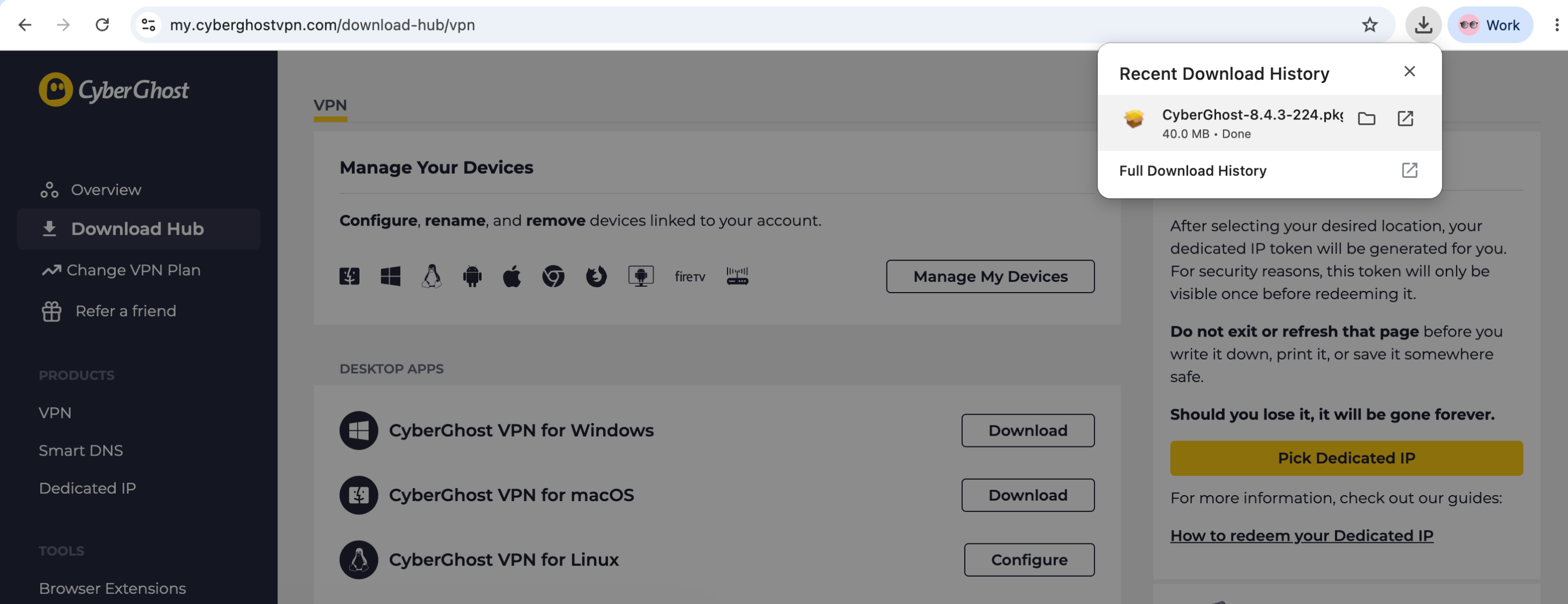Click the Apple device icon
This screenshot has width=1568, height=604.
(x=512, y=277)
